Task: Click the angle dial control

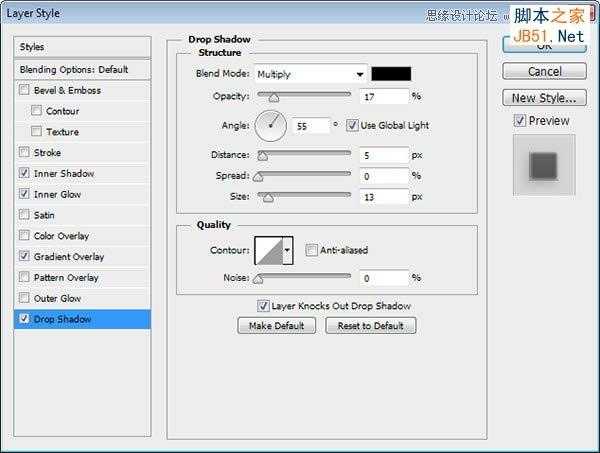Action: [x=271, y=126]
